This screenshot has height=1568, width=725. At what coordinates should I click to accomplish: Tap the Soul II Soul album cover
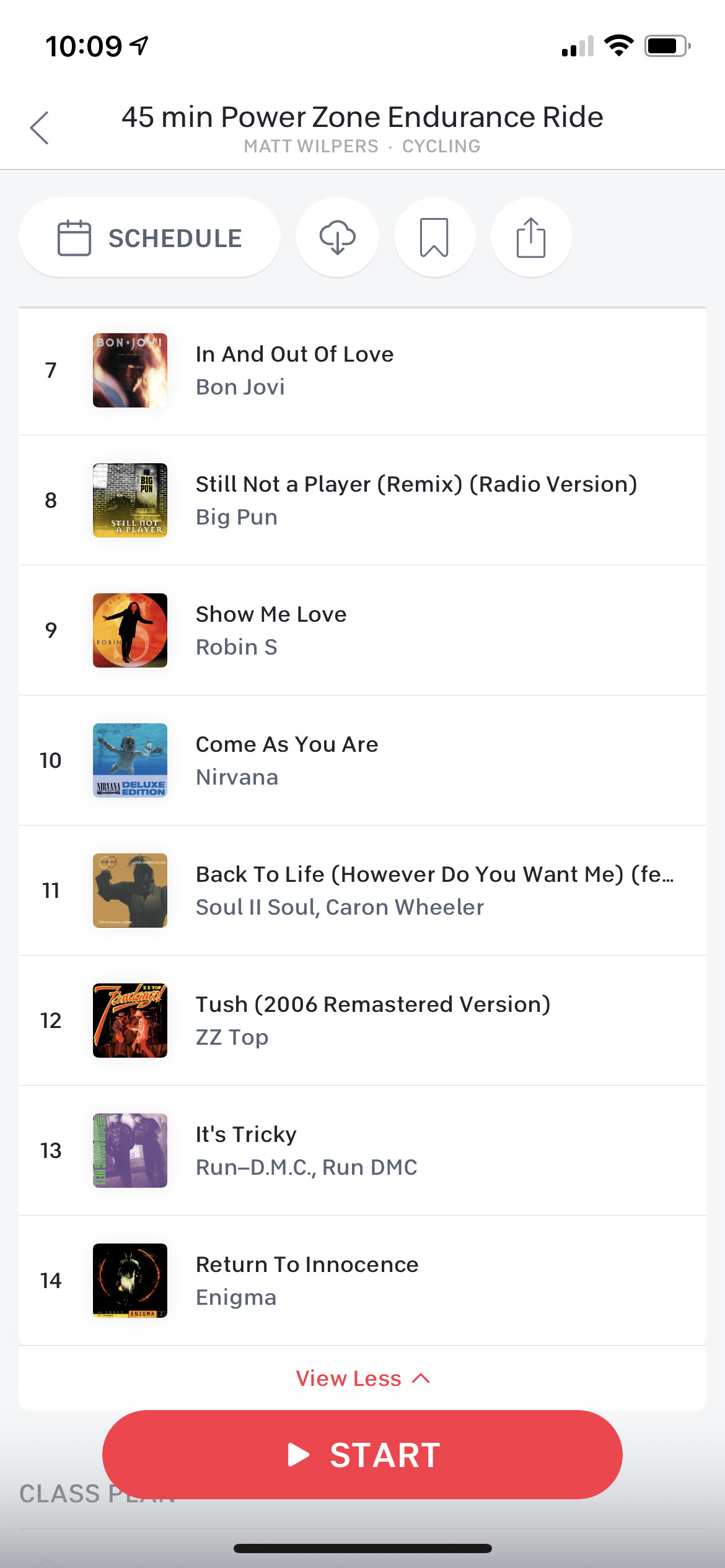[130, 891]
